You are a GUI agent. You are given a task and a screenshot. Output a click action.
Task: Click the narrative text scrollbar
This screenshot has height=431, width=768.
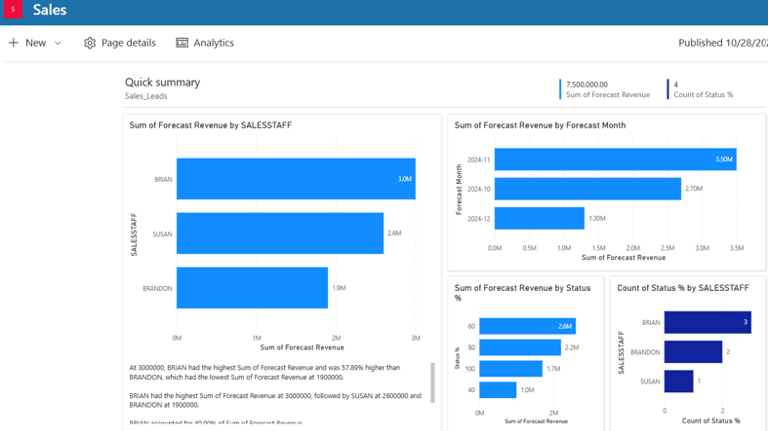(x=432, y=383)
